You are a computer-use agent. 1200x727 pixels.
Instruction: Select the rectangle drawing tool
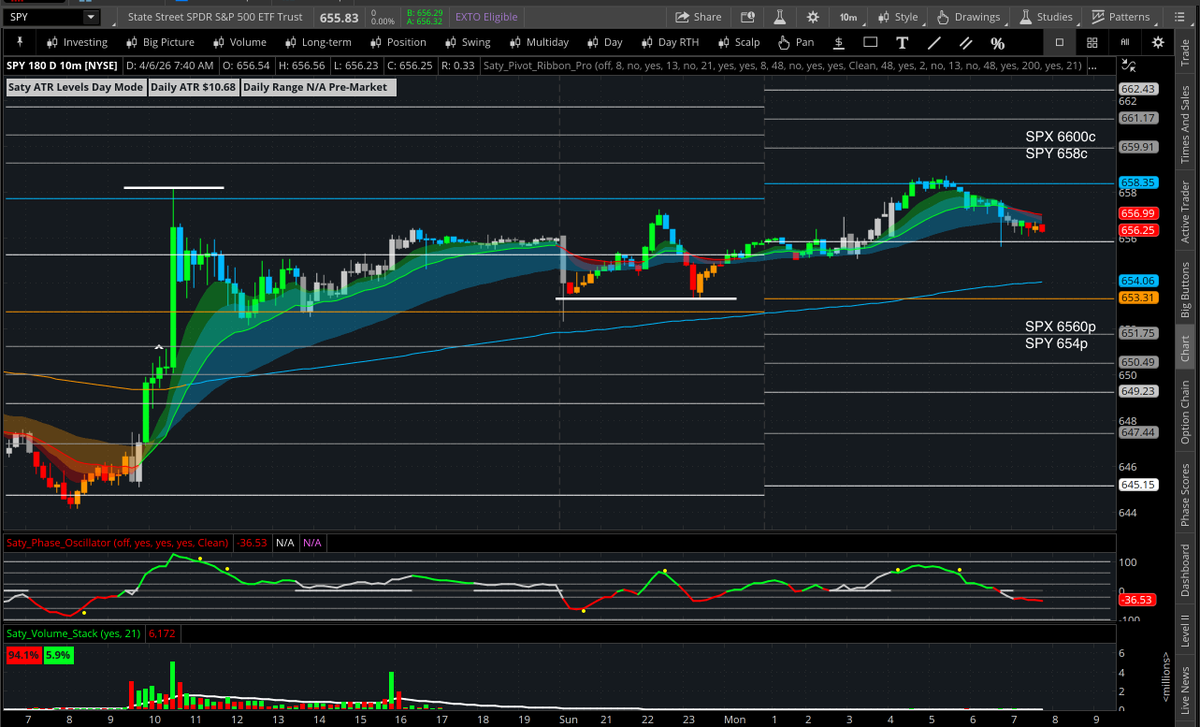click(870, 42)
